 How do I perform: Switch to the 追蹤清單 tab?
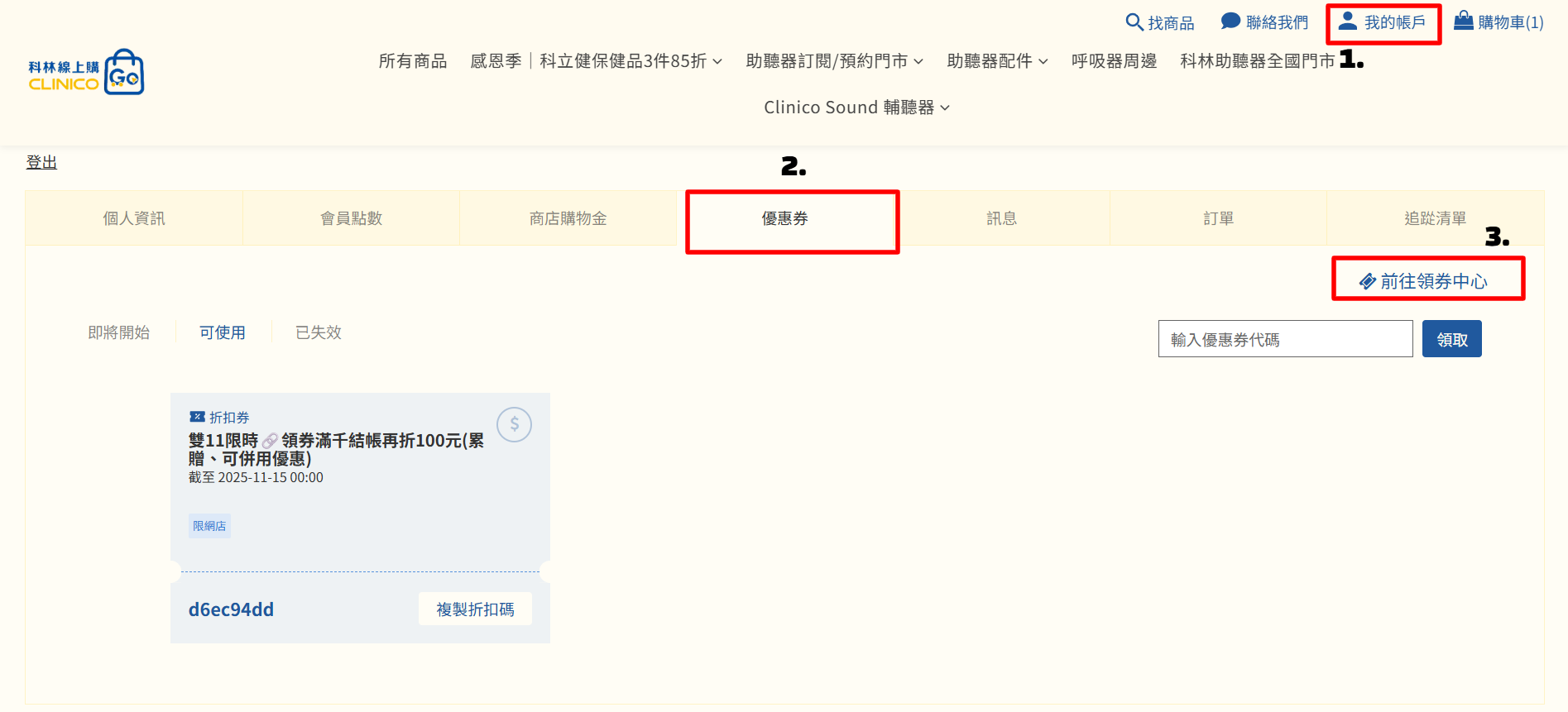(x=1436, y=218)
